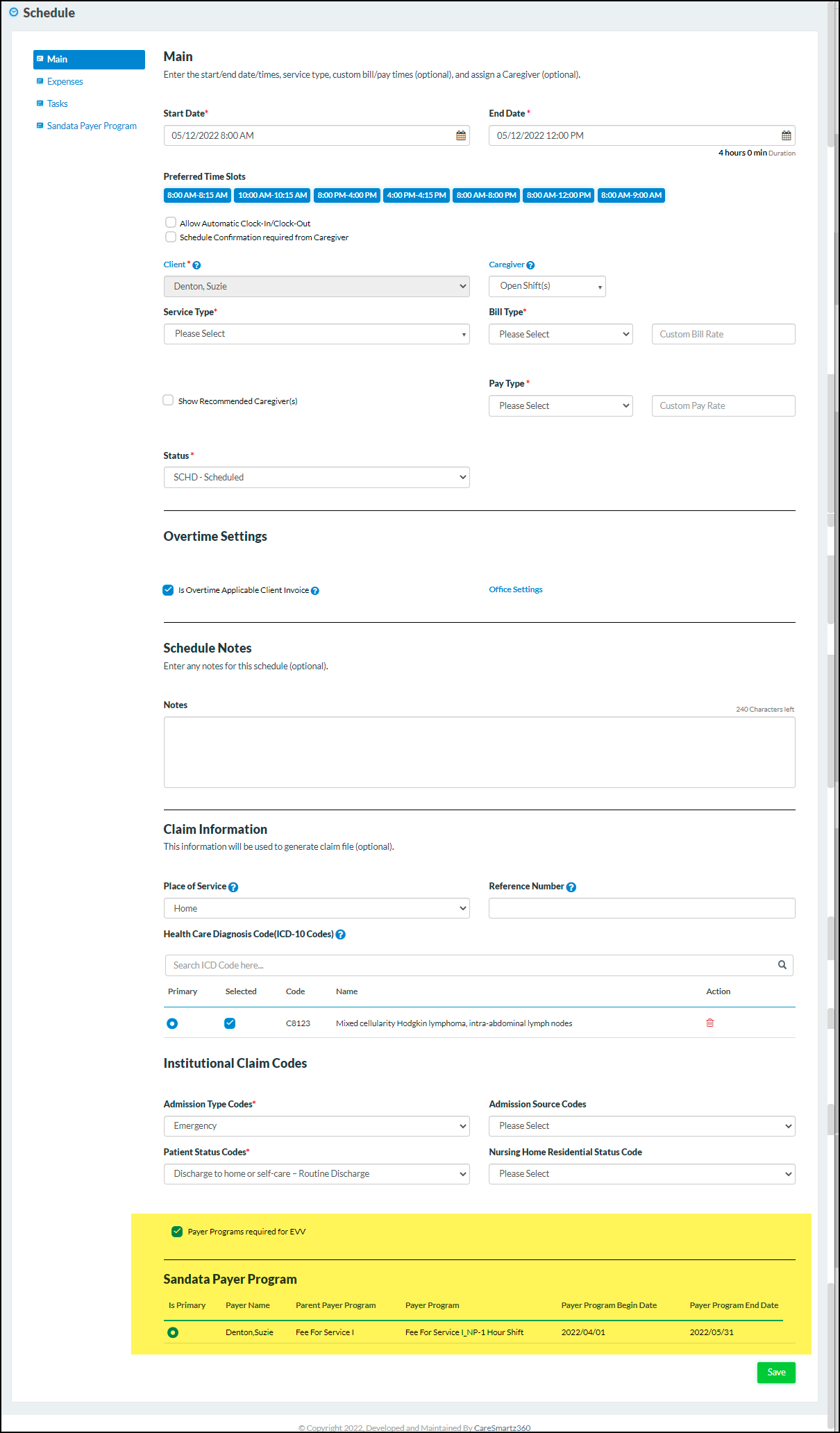The width and height of the screenshot is (840, 1433).
Task: Open the Admission Type Codes dropdown
Action: (x=317, y=1126)
